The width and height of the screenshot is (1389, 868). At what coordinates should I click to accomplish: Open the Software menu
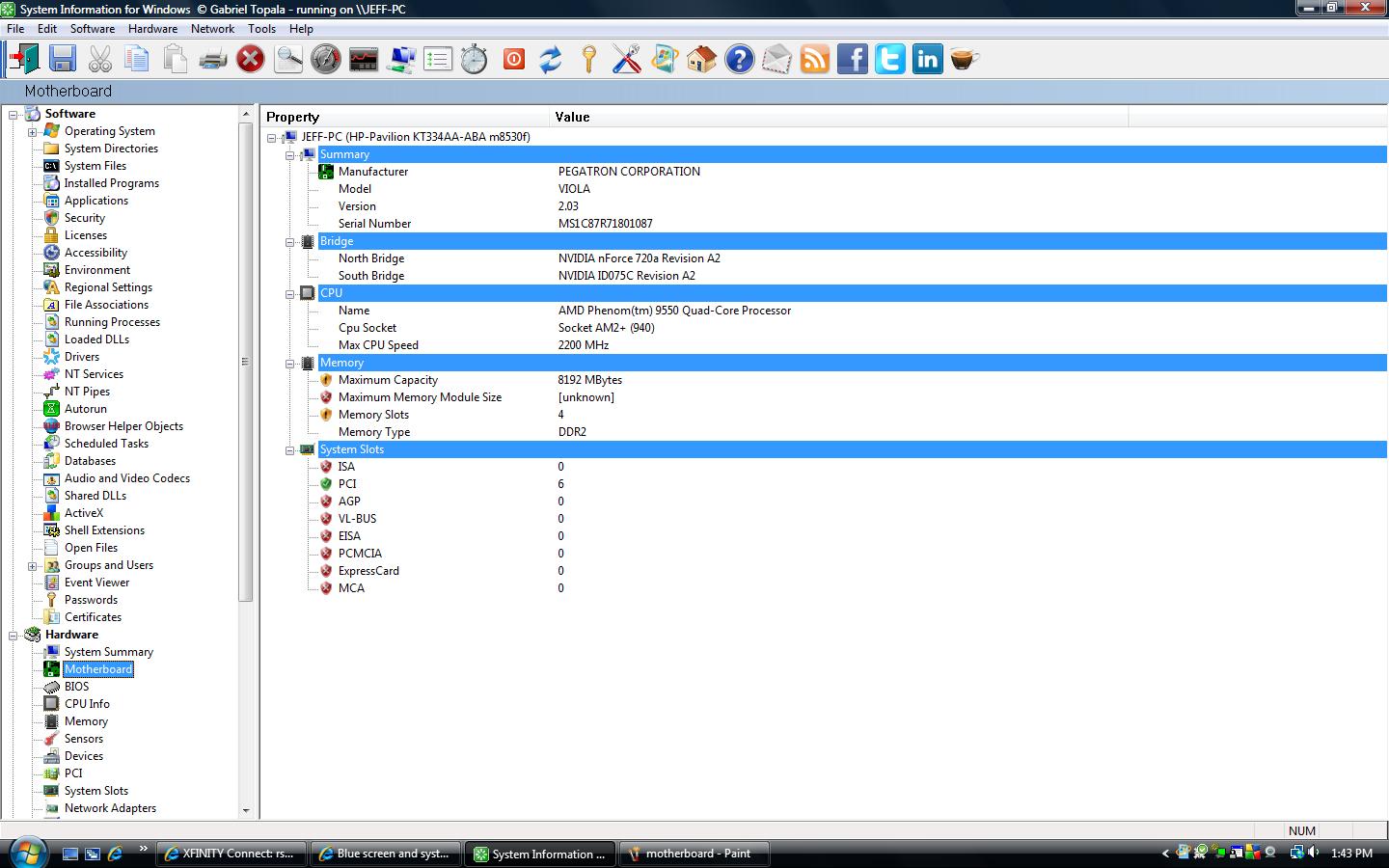point(93,29)
